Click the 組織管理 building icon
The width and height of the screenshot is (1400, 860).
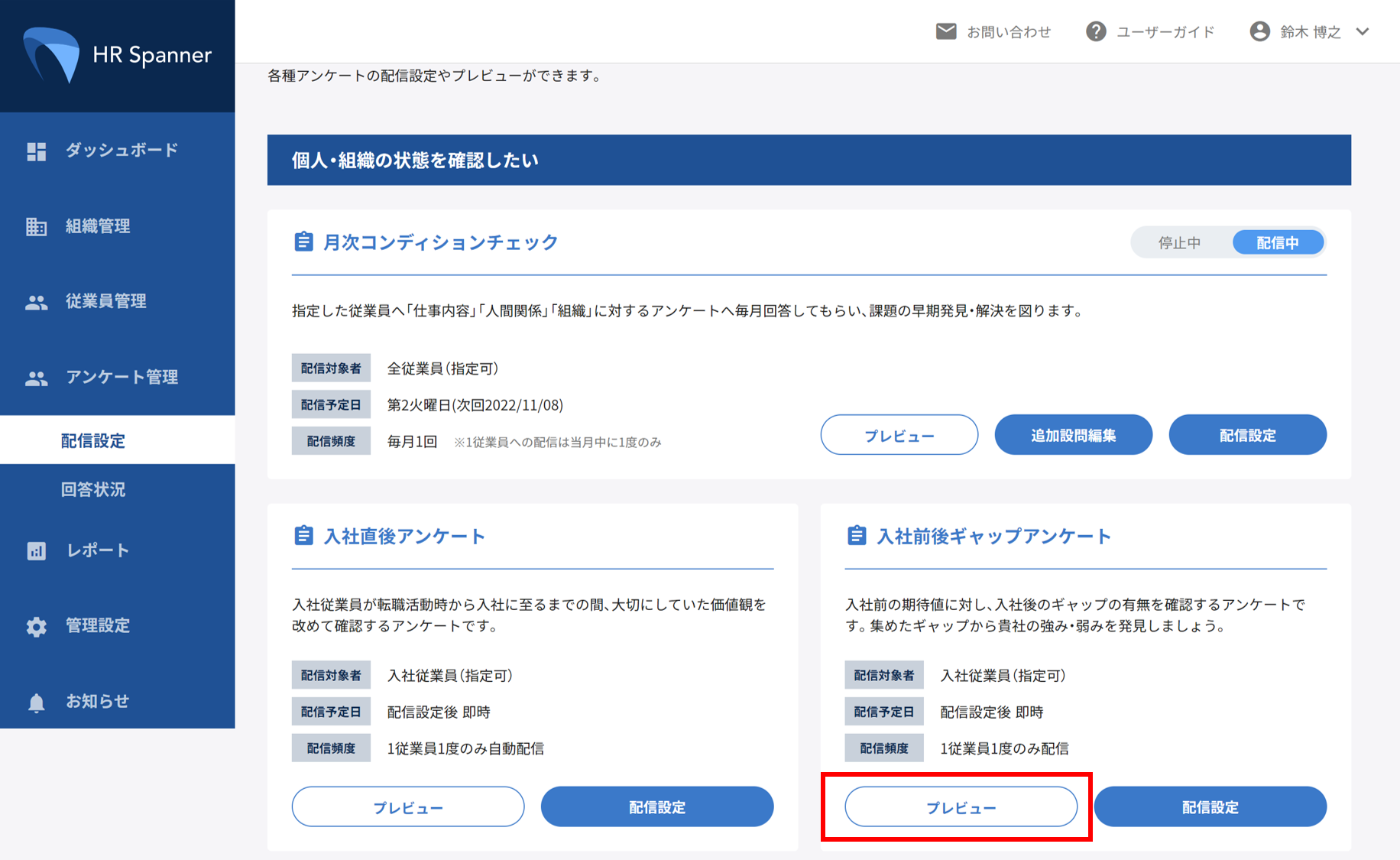[x=36, y=227]
